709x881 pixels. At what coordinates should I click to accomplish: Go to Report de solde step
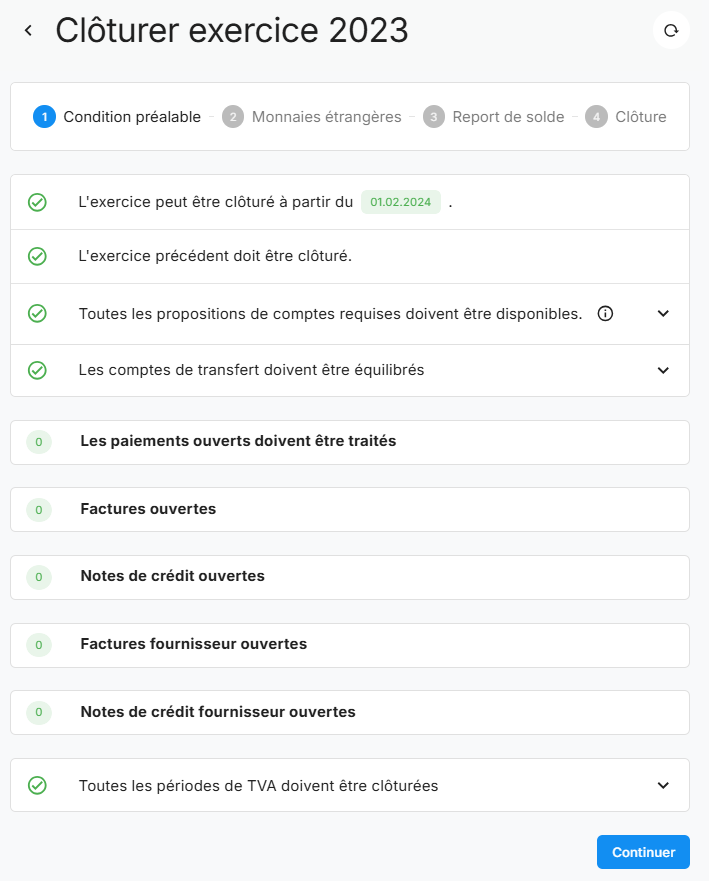(x=496, y=117)
